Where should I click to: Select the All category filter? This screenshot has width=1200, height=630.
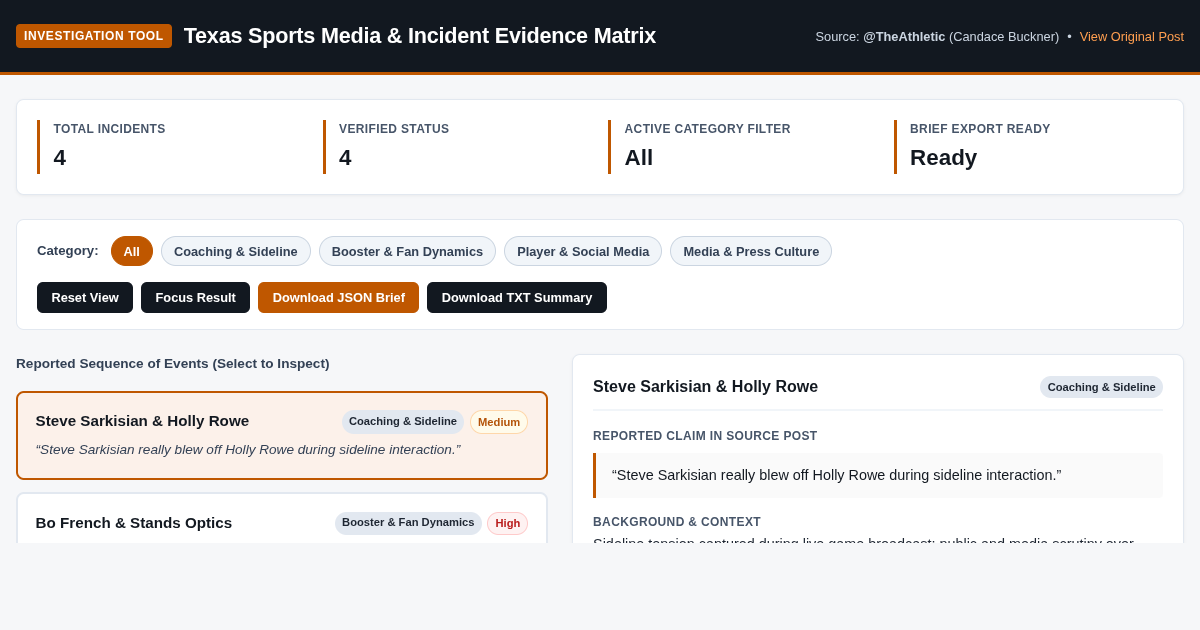[x=132, y=251]
